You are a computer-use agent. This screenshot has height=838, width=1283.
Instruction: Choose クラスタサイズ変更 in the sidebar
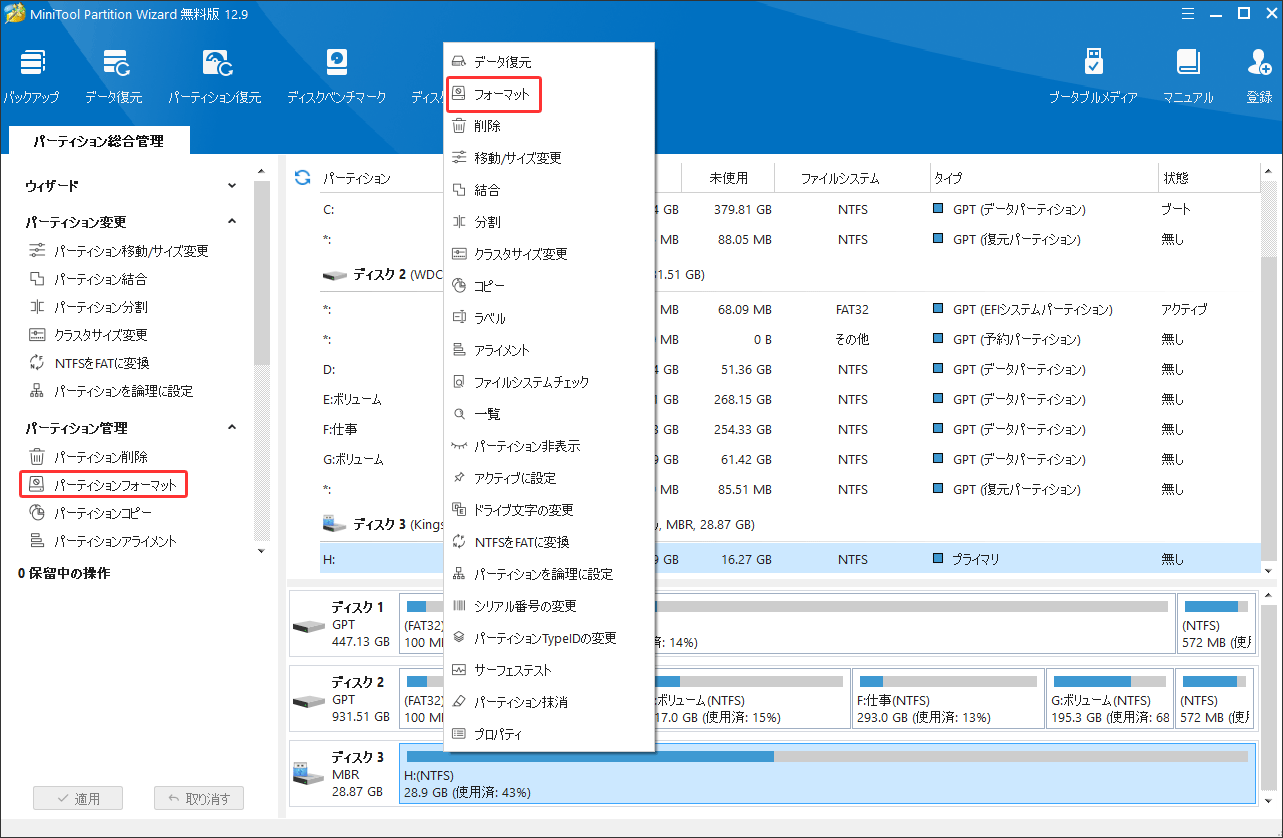pyautogui.click(x=88, y=335)
